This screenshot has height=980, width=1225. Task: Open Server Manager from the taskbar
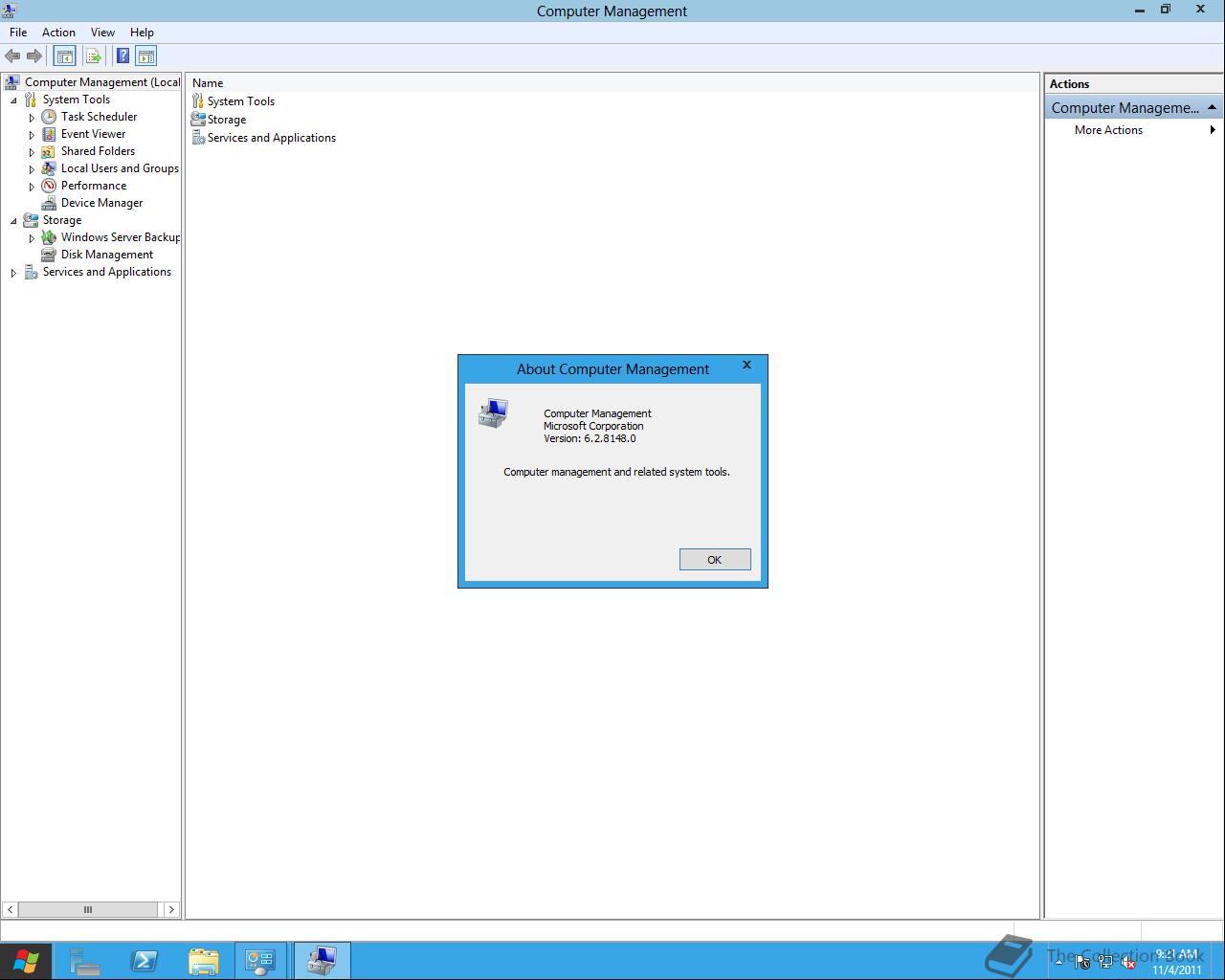84,961
